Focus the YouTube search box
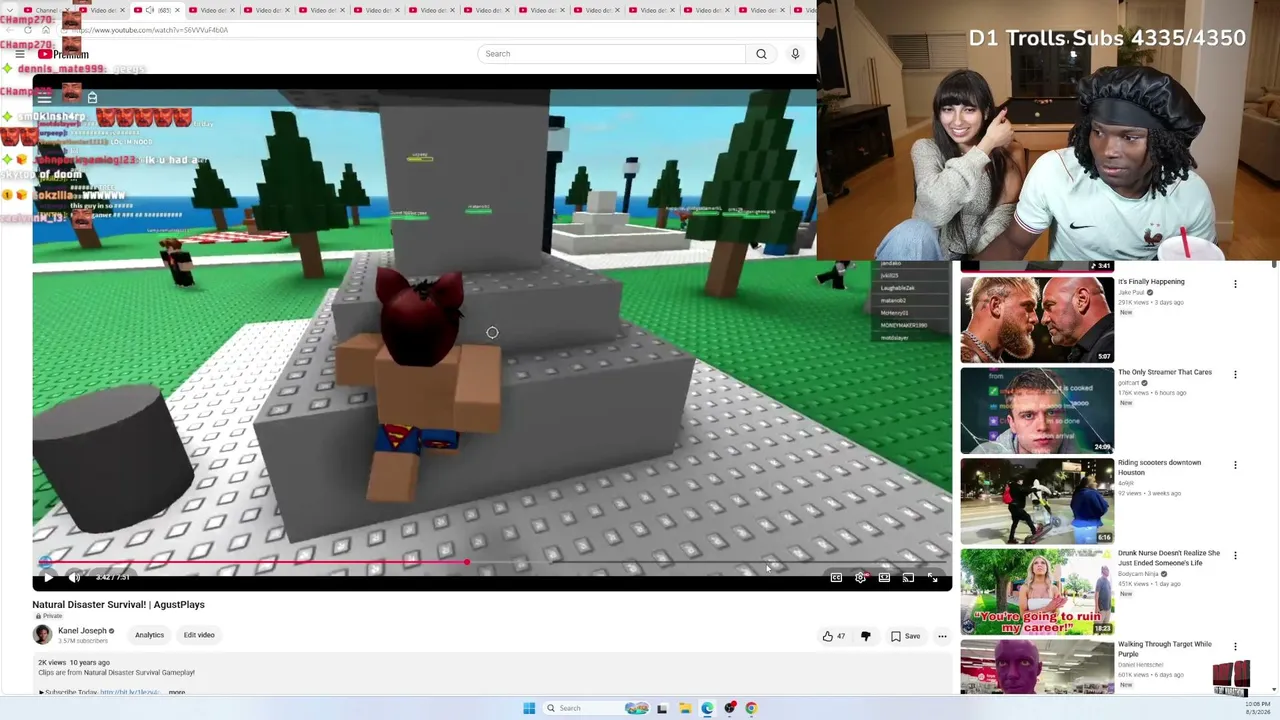This screenshot has height=720, width=1280. 611,54
